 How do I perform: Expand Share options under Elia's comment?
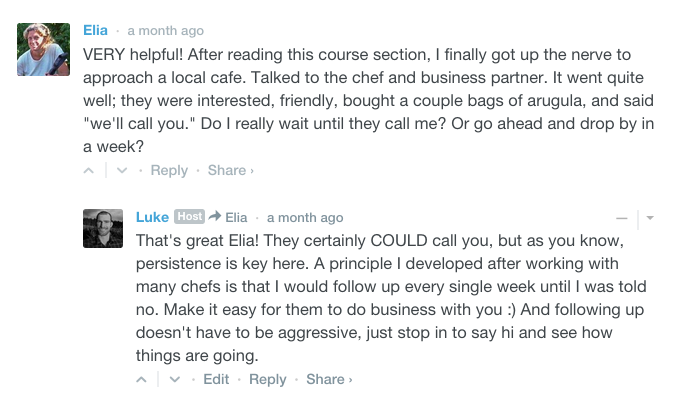coord(230,171)
